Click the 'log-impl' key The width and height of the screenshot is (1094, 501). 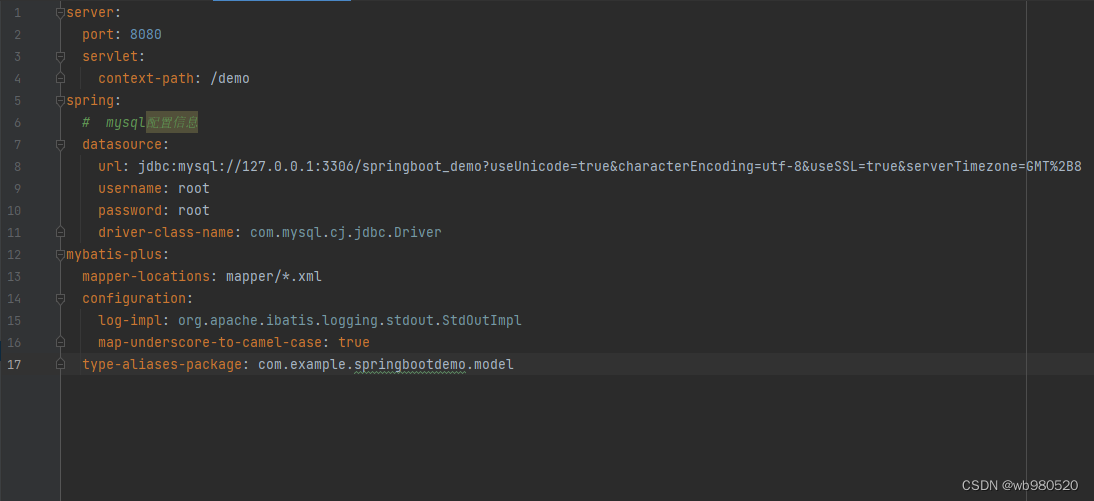pos(130,320)
